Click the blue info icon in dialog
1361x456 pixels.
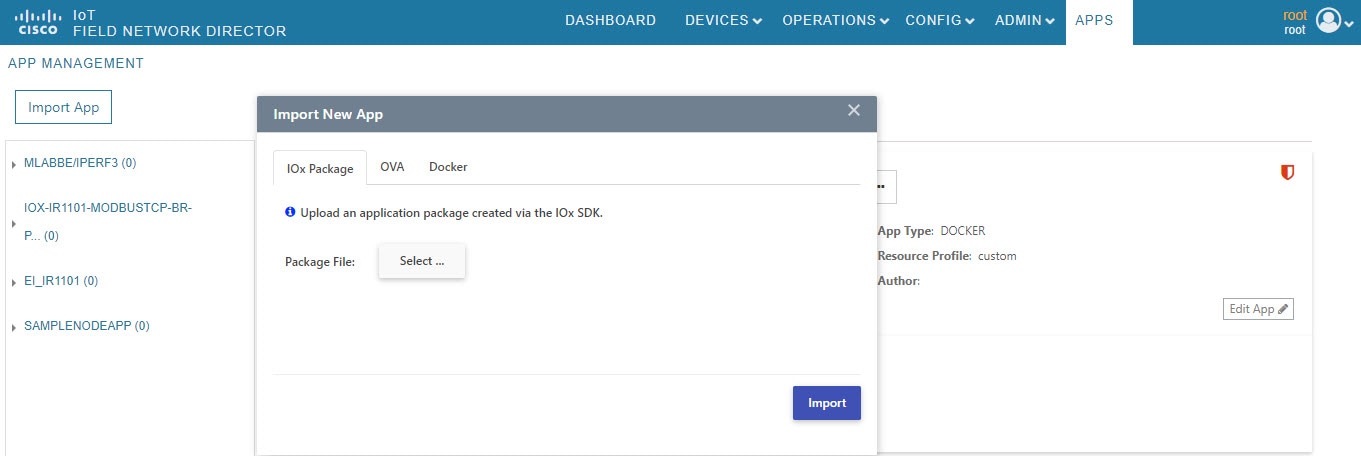click(290, 212)
